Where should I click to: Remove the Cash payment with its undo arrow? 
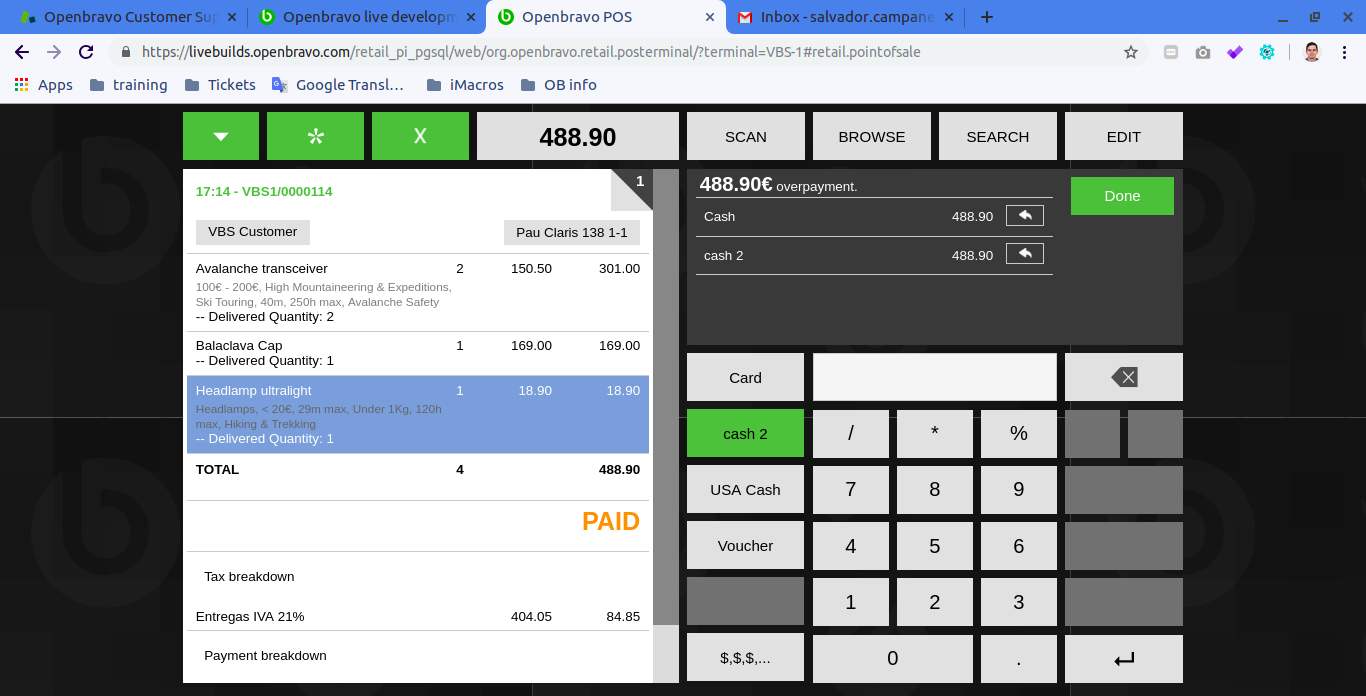point(1025,215)
